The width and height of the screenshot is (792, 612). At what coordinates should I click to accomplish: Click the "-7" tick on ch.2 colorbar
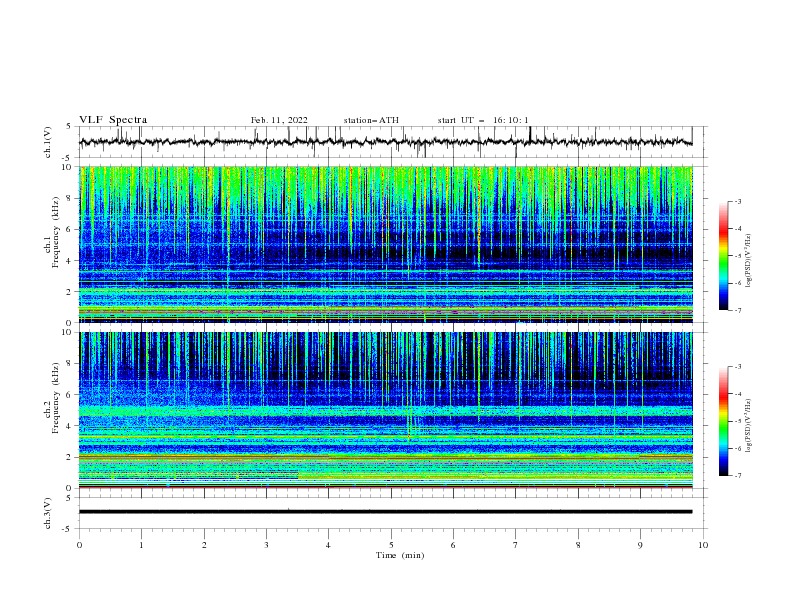click(738, 476)
